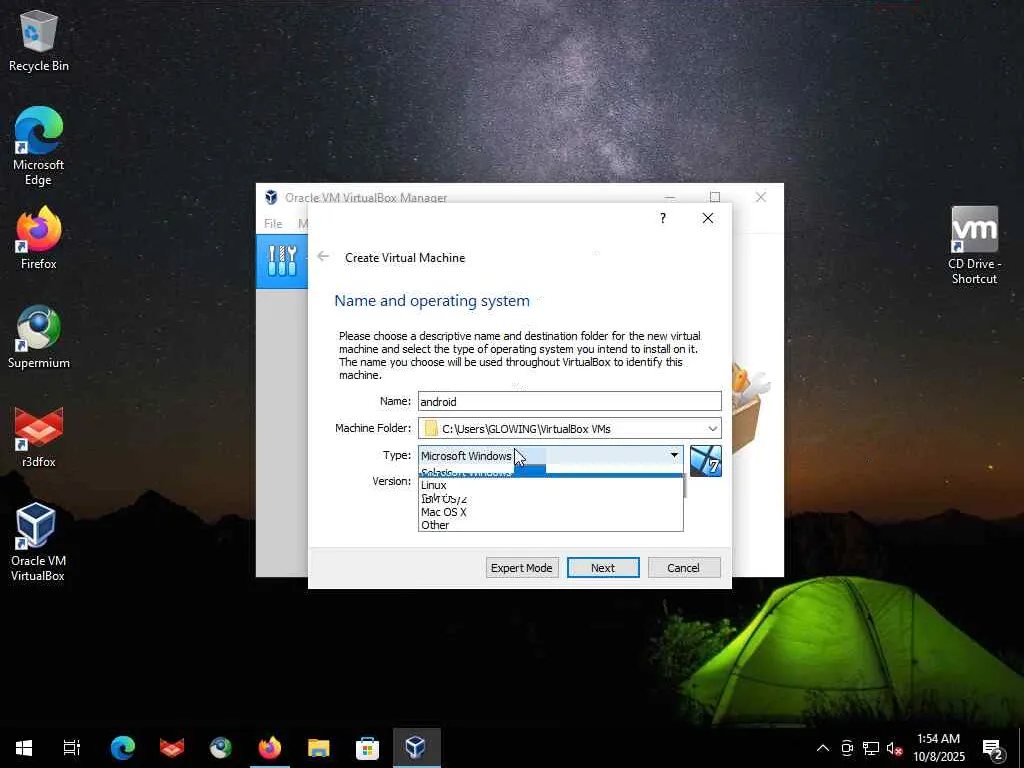The image size is (1024, 768).
Task: Open the Recycle Bin desktop icon
Action: [x=39, y=39]
